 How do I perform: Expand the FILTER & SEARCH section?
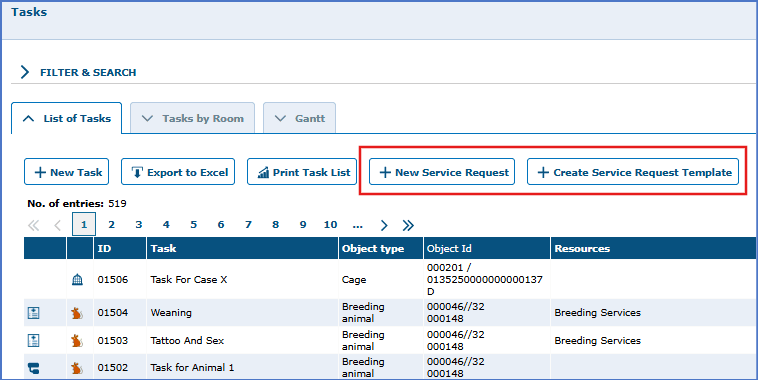(x=78, y=73)
